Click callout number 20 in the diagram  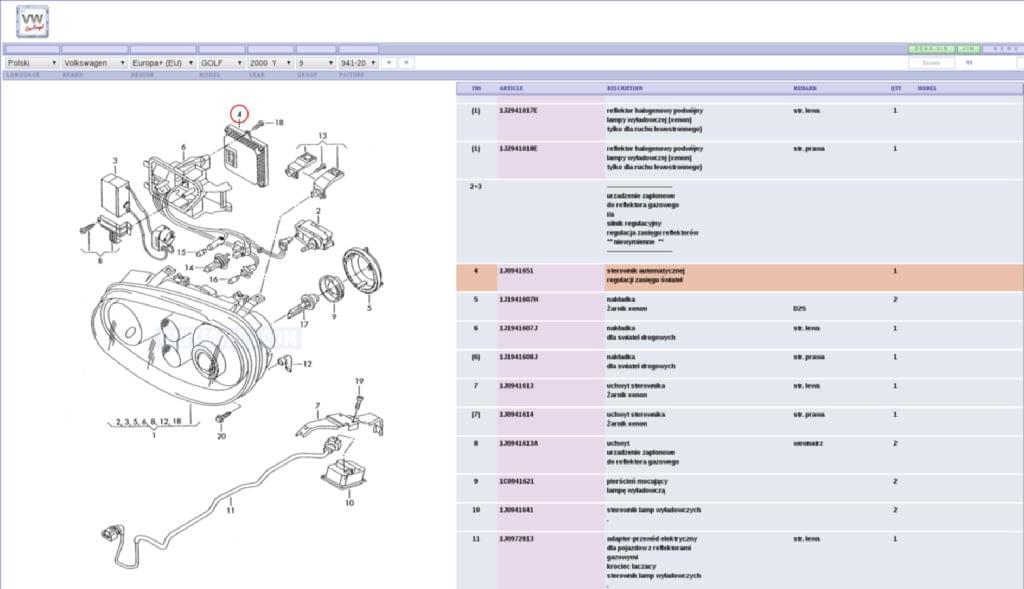[221, 436]
